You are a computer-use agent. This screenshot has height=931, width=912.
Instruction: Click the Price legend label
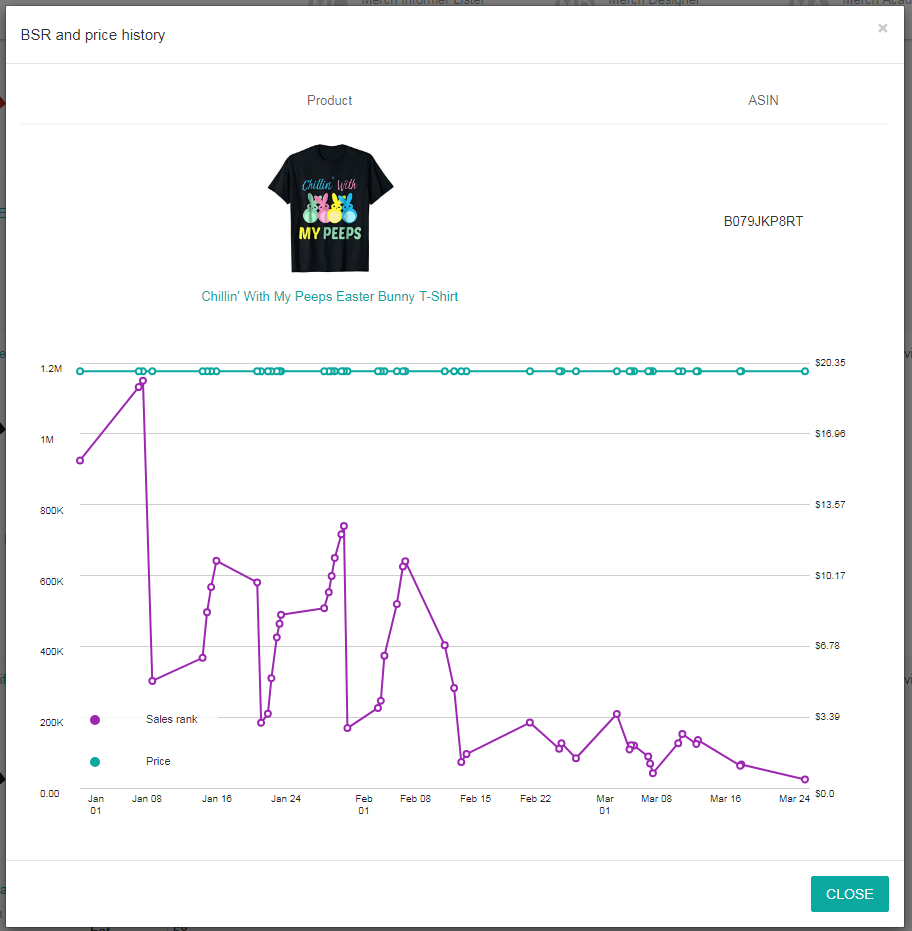158,761
